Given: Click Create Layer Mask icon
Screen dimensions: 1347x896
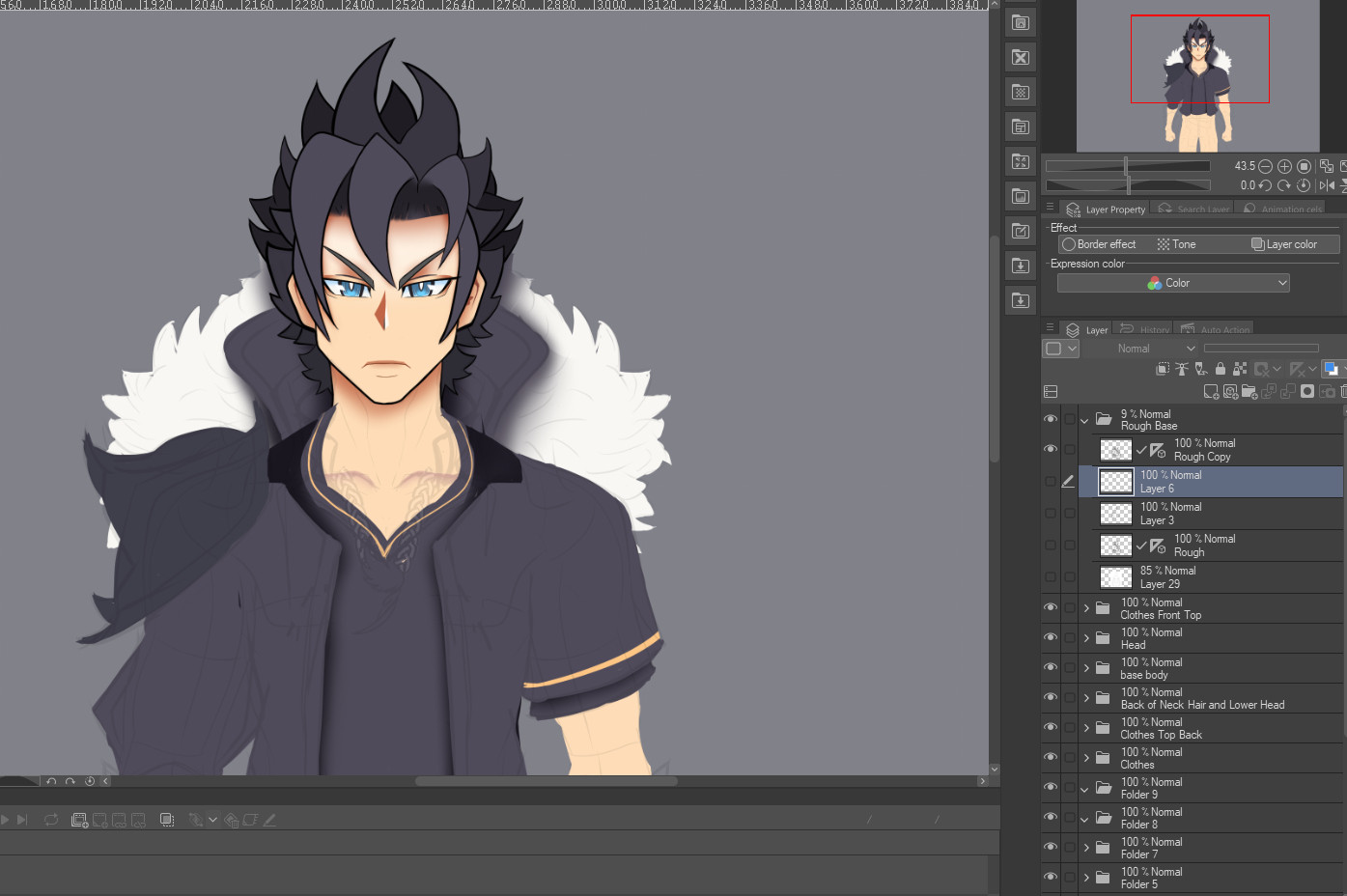Looking at the screenshot, I should (x=1307, y=391).
